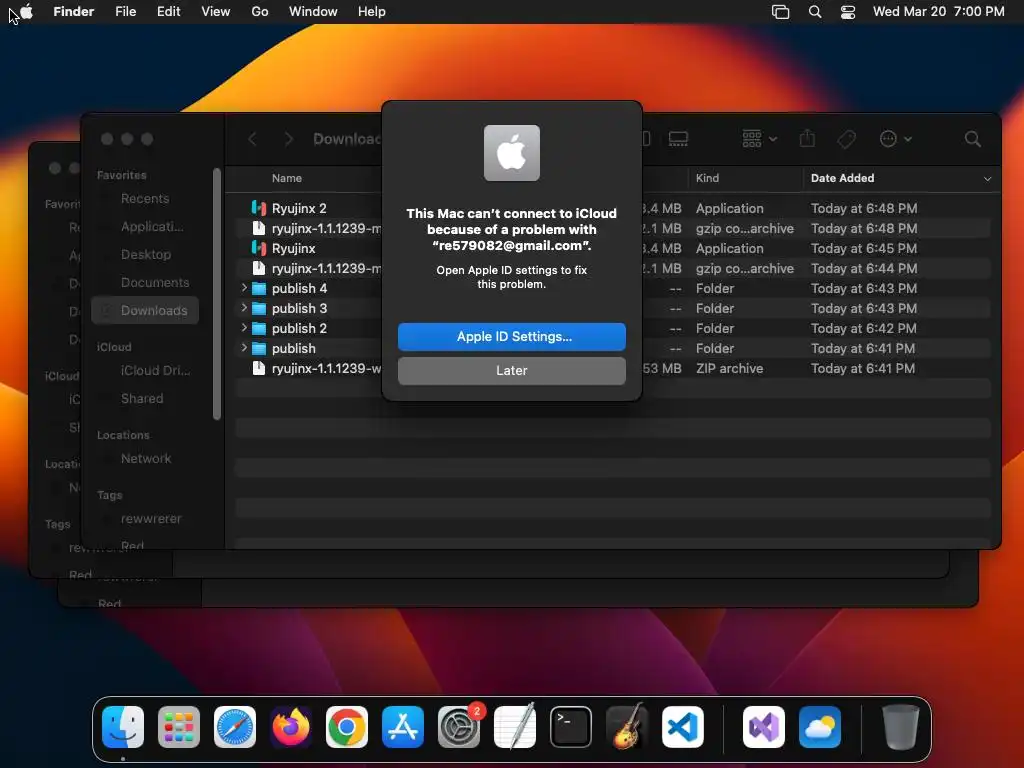
Task: Open the File menu
Action: [125, 12]
